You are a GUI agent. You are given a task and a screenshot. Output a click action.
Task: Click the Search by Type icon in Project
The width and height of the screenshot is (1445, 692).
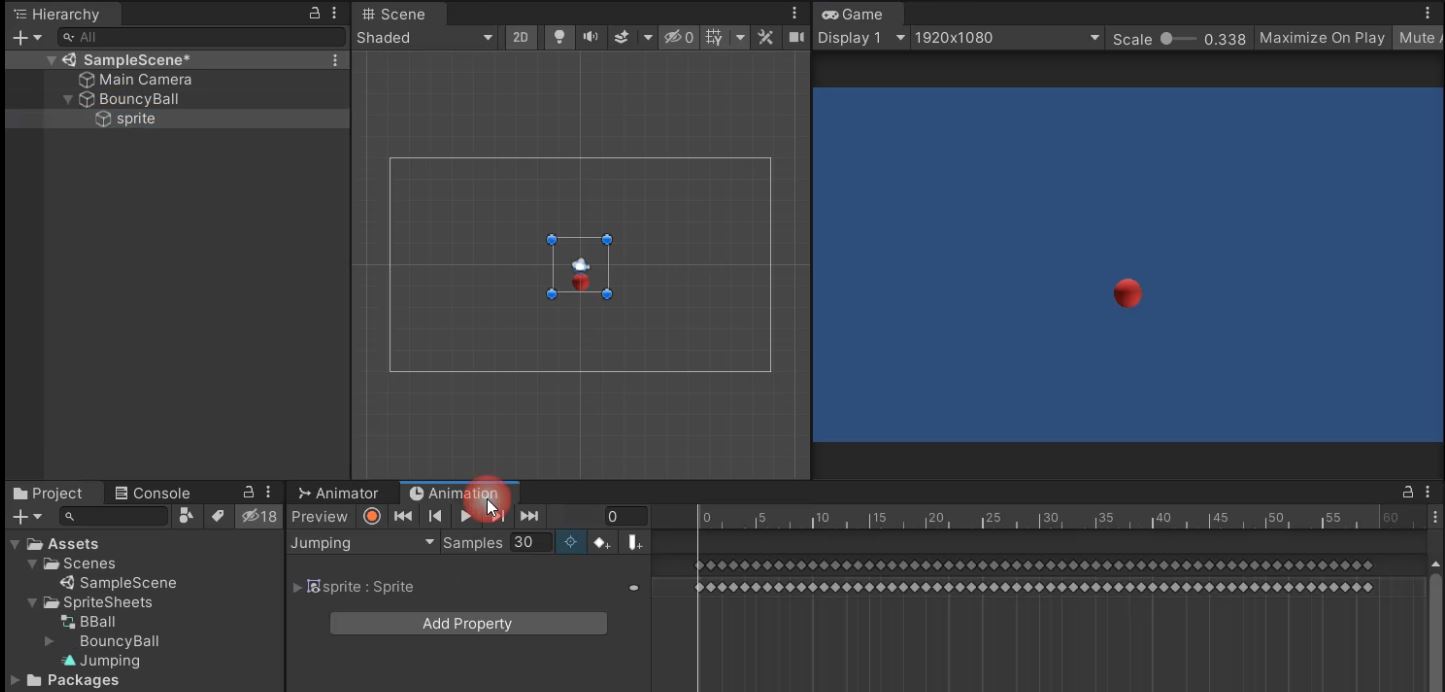click(186, 516)
